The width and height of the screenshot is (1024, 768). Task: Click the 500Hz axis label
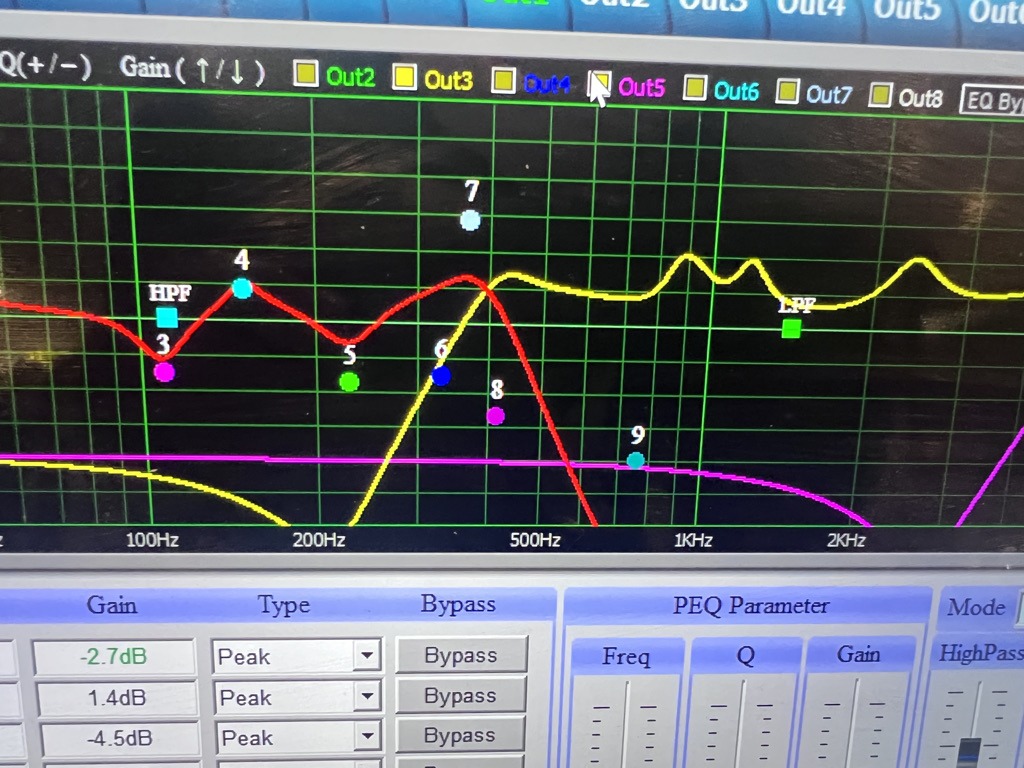click(x=536, y=540)
